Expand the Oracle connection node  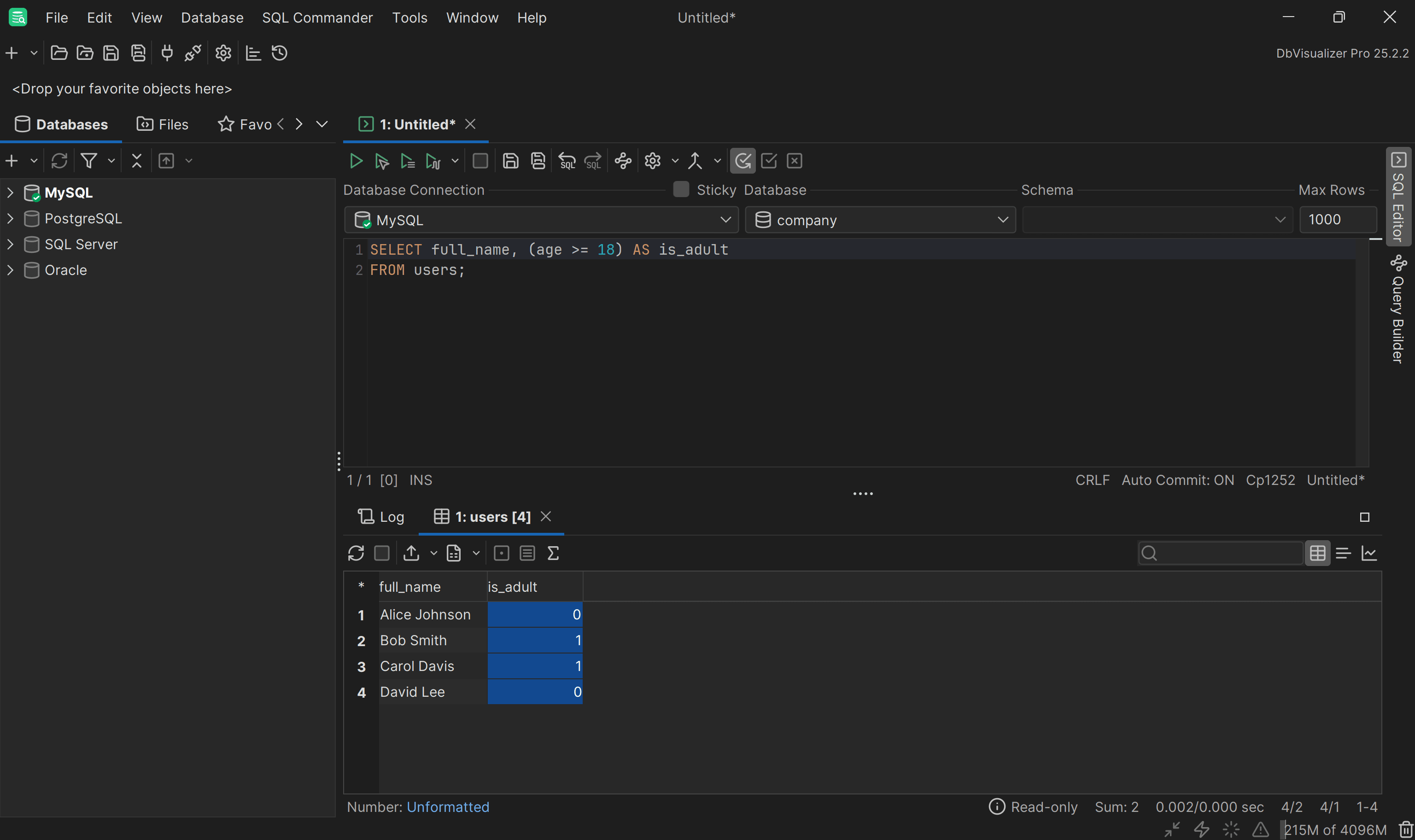[x=10, y=270]
